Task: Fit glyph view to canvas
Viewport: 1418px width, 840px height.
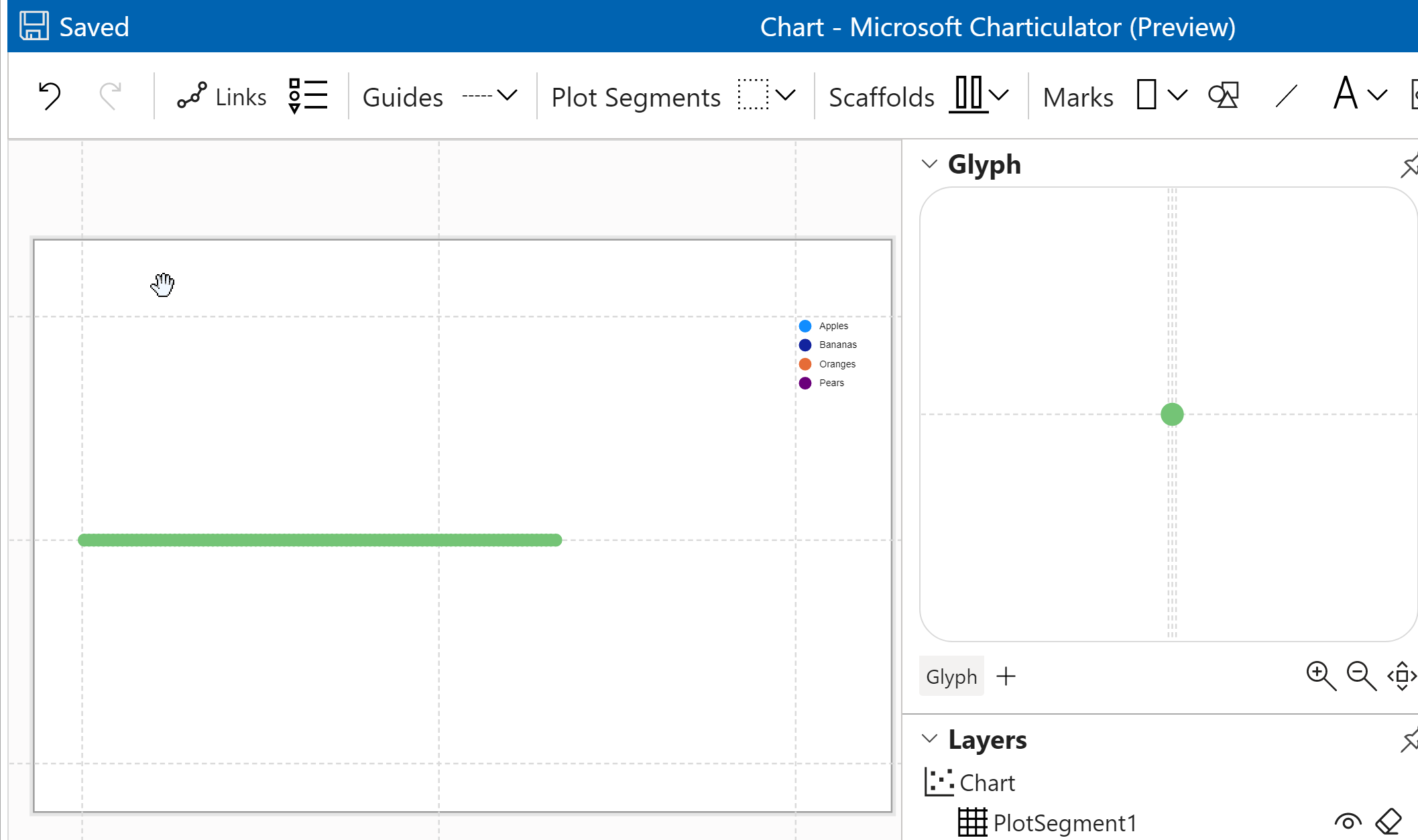Action: click(x=1401, y=676)
